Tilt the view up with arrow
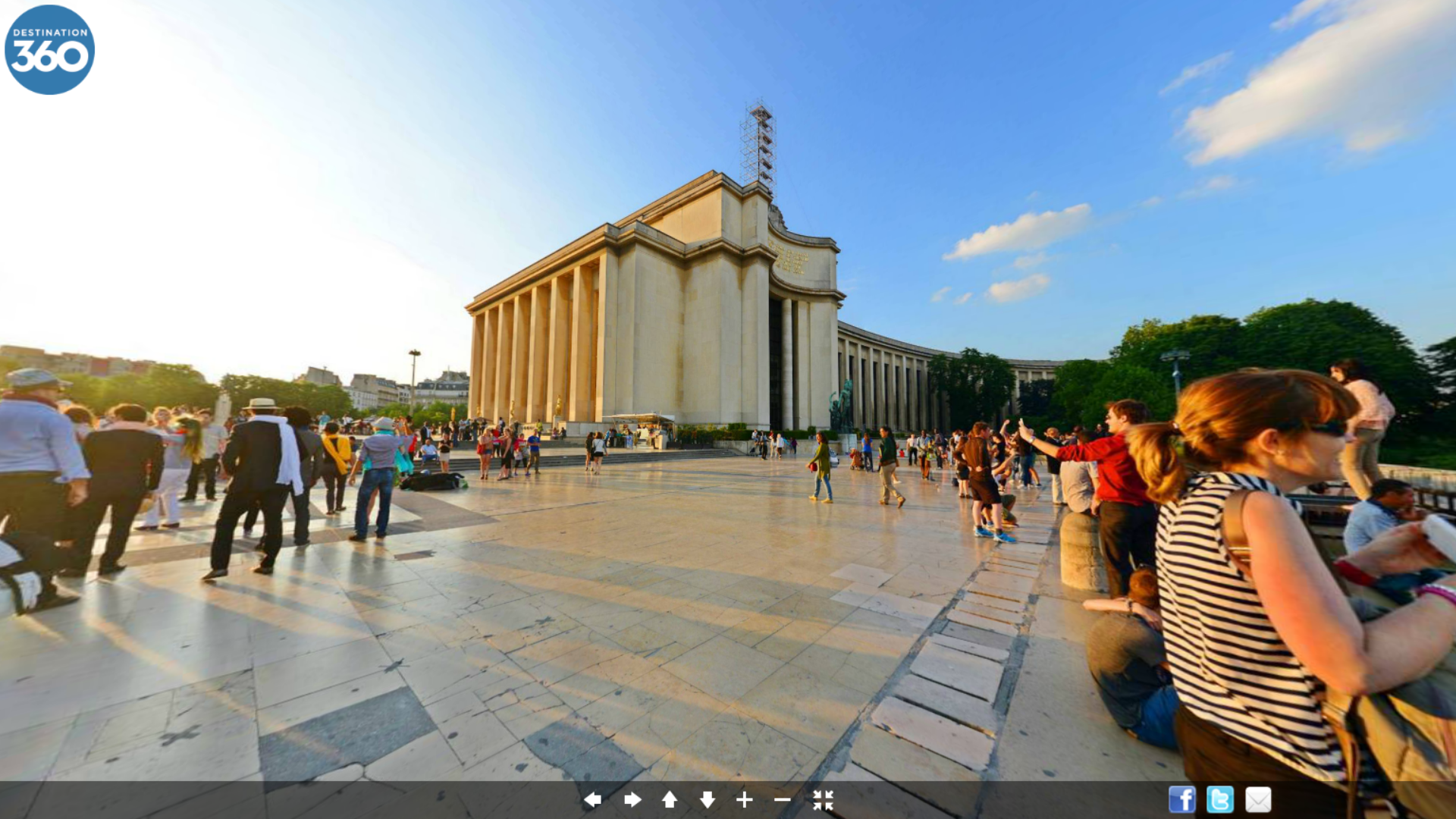1456x819 pixels. 670,799
